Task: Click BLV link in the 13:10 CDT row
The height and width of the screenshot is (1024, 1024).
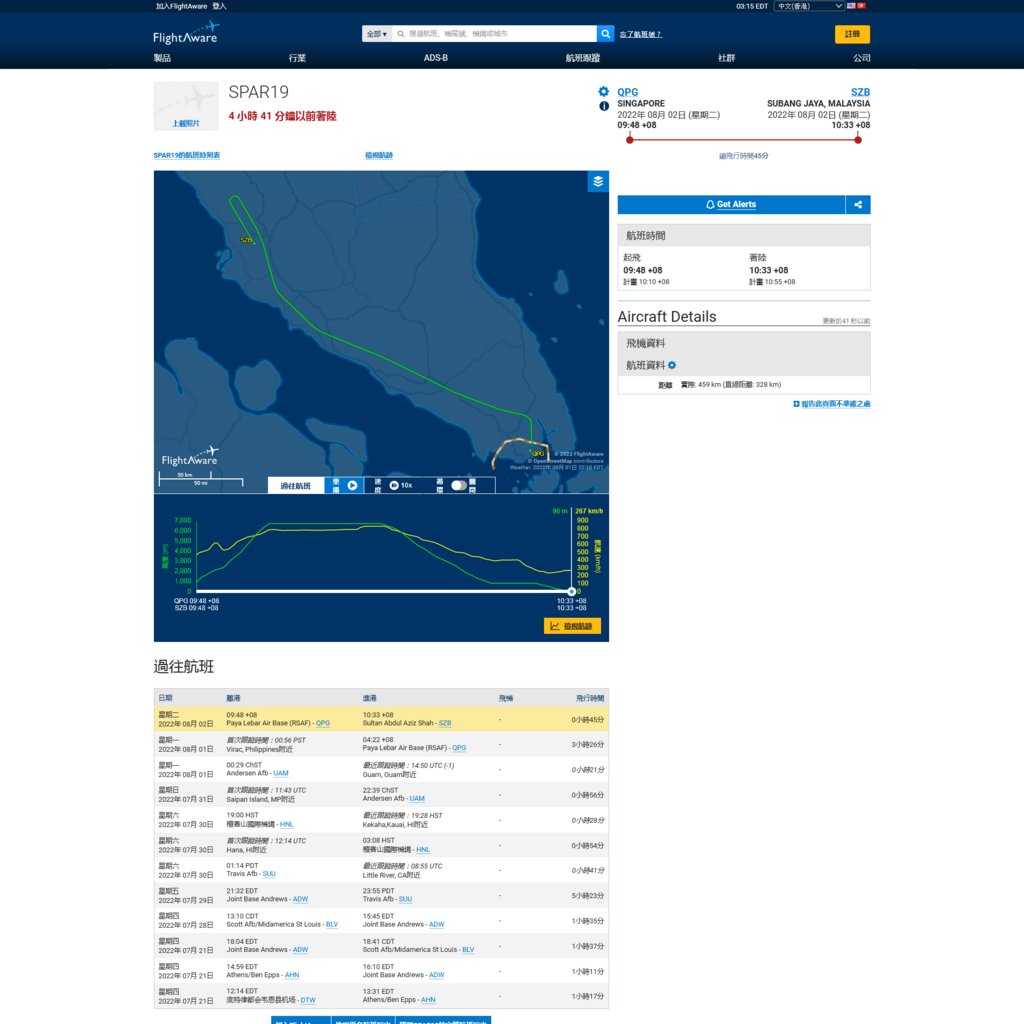Action: pyautogui.click(x=332, y=925)
